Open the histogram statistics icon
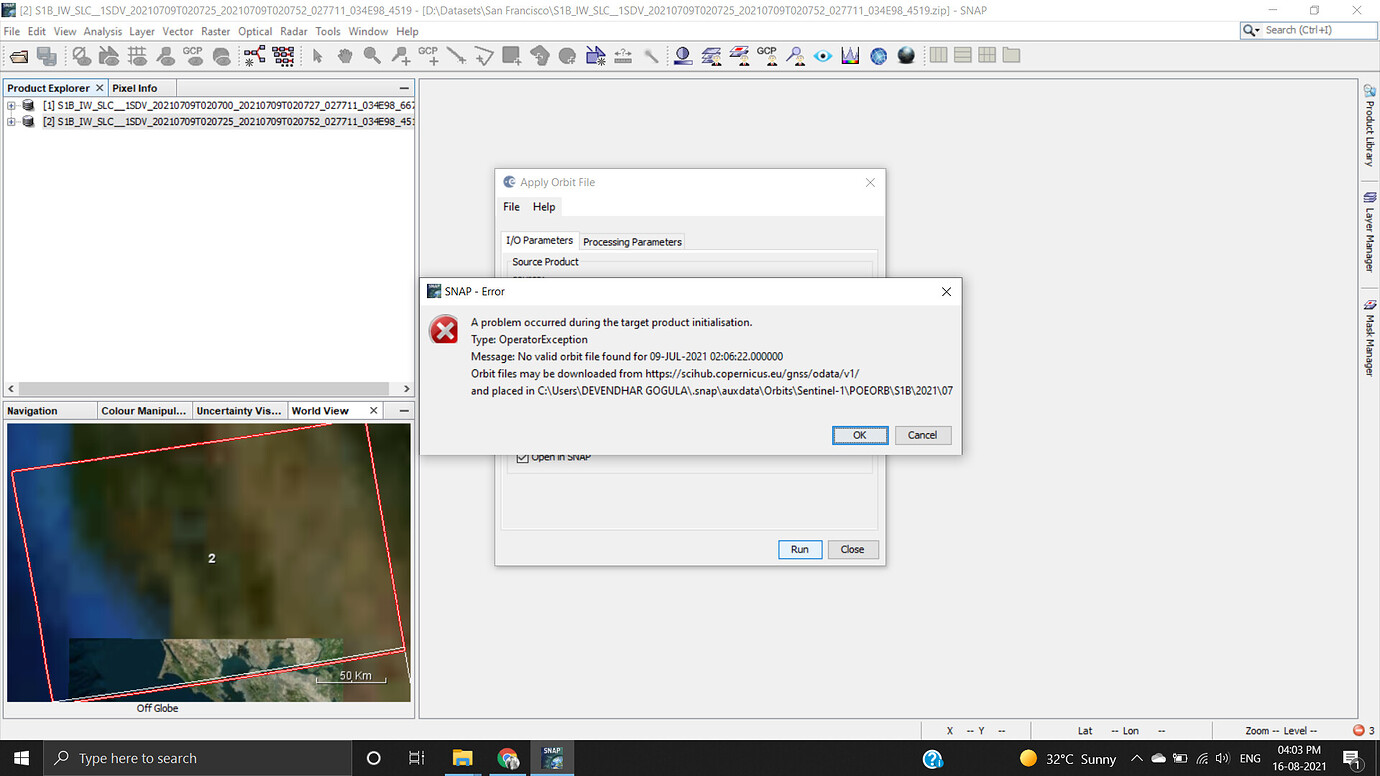Viewport: 1380px width, 776px height. click(850, 55)
